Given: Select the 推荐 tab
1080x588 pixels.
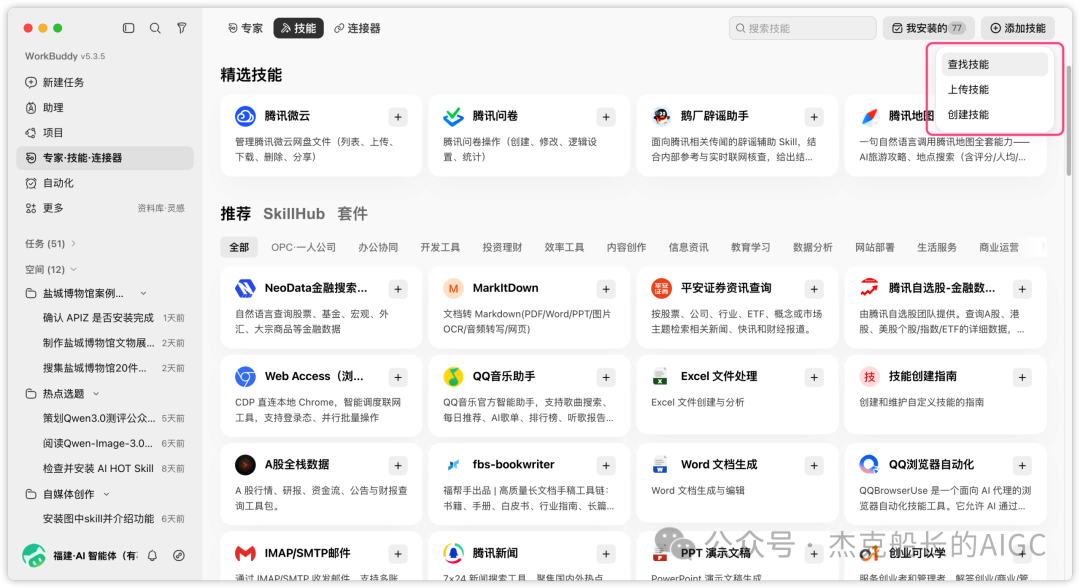Looking at the screenshot, I should pyautogui.click(x=236, y=214).
